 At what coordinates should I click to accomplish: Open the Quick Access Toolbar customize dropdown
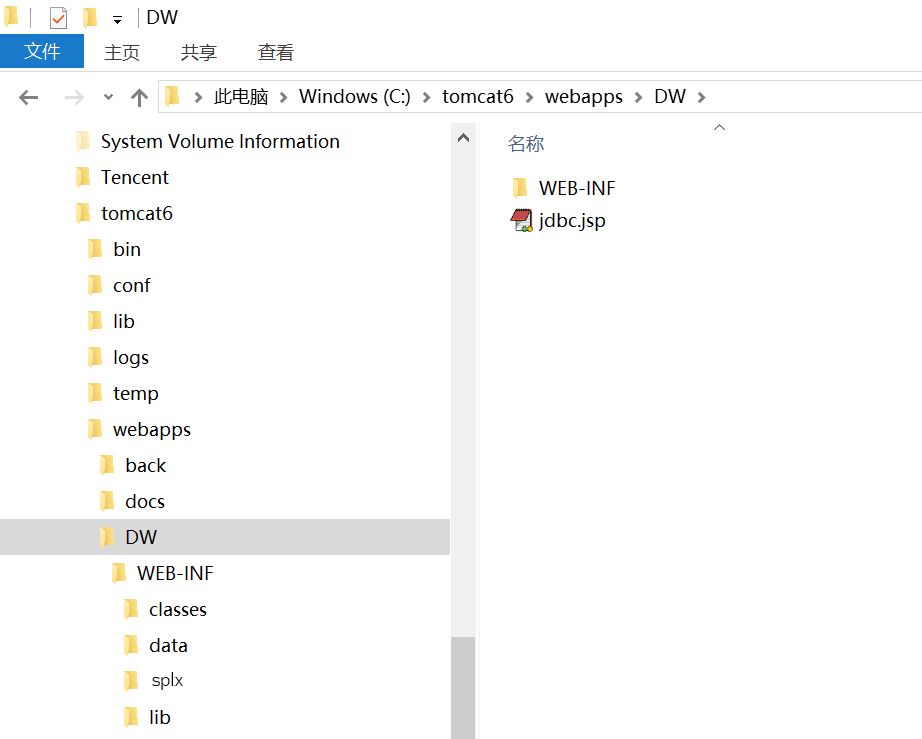click(117, 20)
